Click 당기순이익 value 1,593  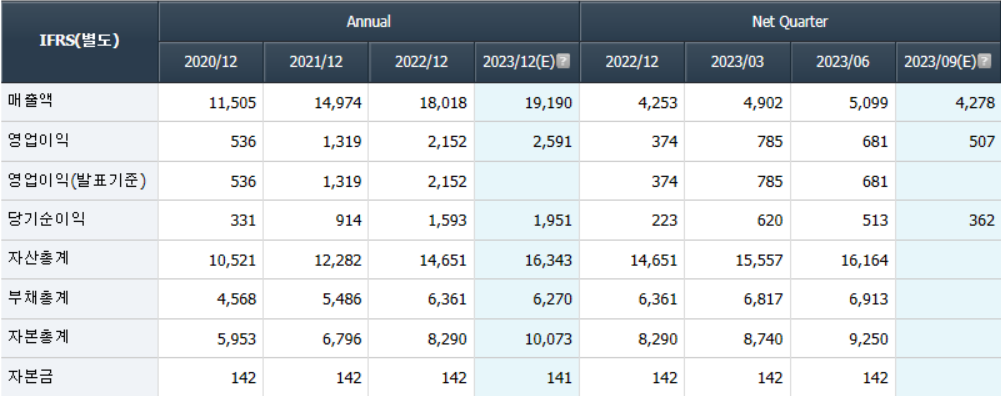pyautogui.click(x=448, y=221)
